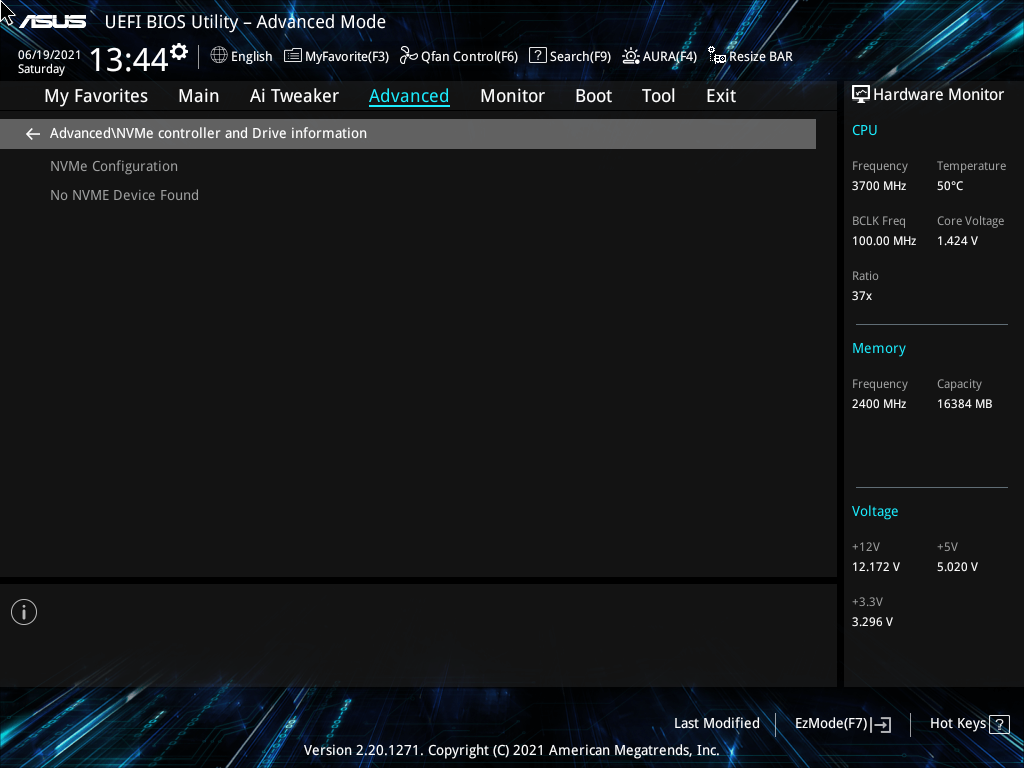1024x768 pixels.
Task: Open AURA lighting control
Action: (x=659, y=56)
